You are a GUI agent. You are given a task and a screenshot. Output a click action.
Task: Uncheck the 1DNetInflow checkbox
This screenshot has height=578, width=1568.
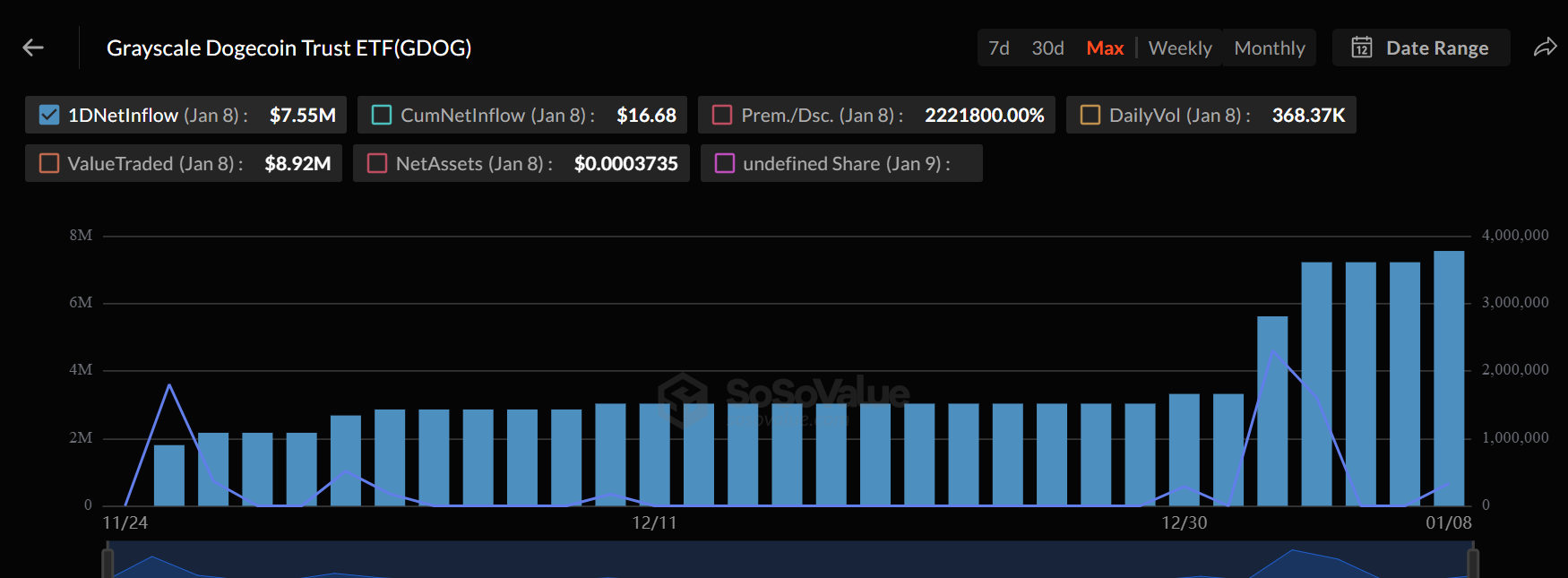tap(49, 116)
